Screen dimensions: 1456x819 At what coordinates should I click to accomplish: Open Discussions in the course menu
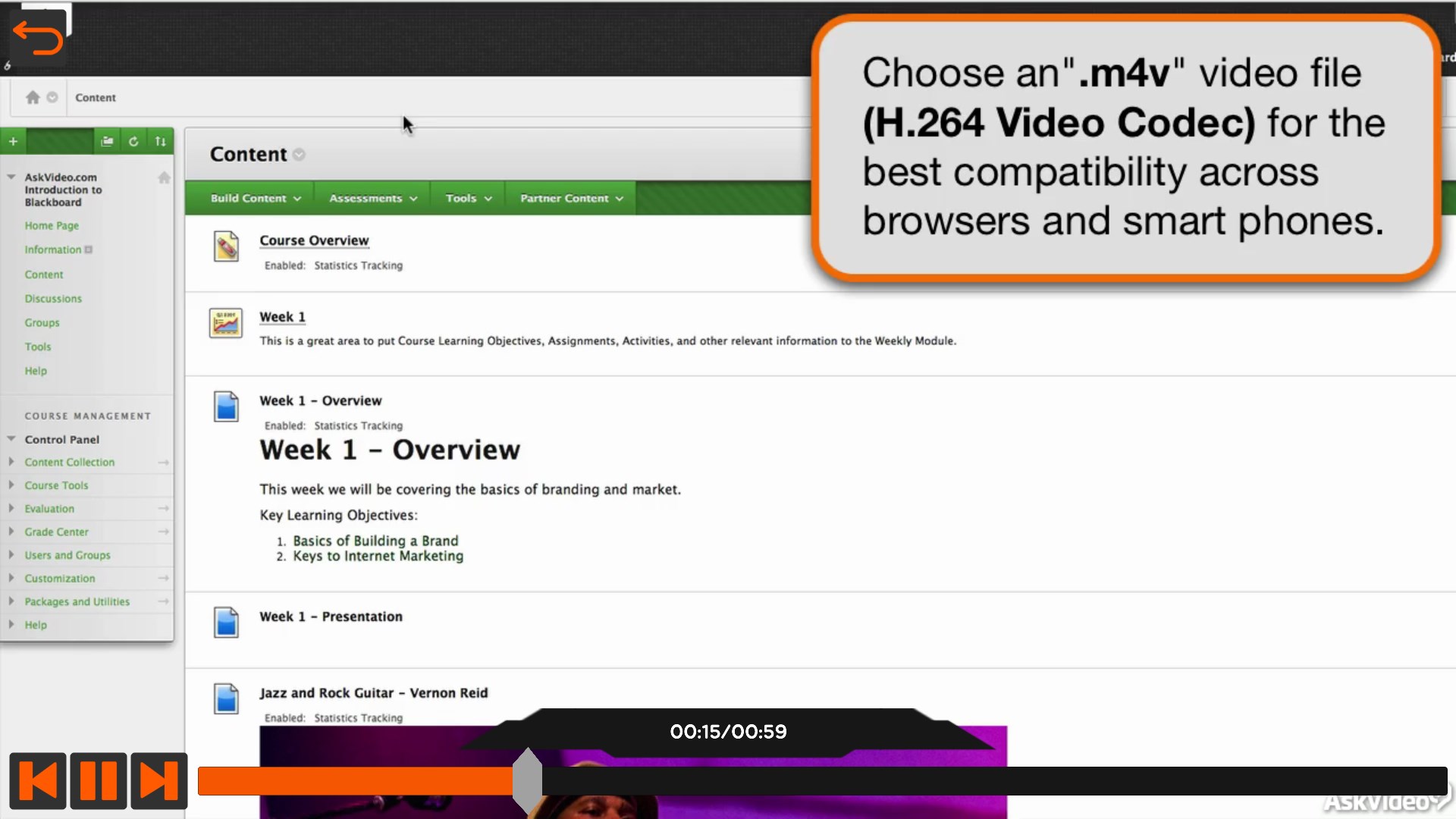[x=53, y=299]
